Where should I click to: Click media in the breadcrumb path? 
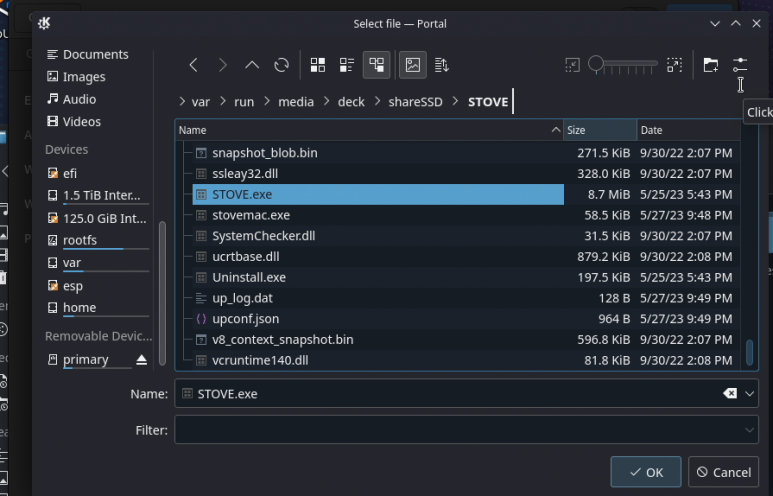coord(296,102)
